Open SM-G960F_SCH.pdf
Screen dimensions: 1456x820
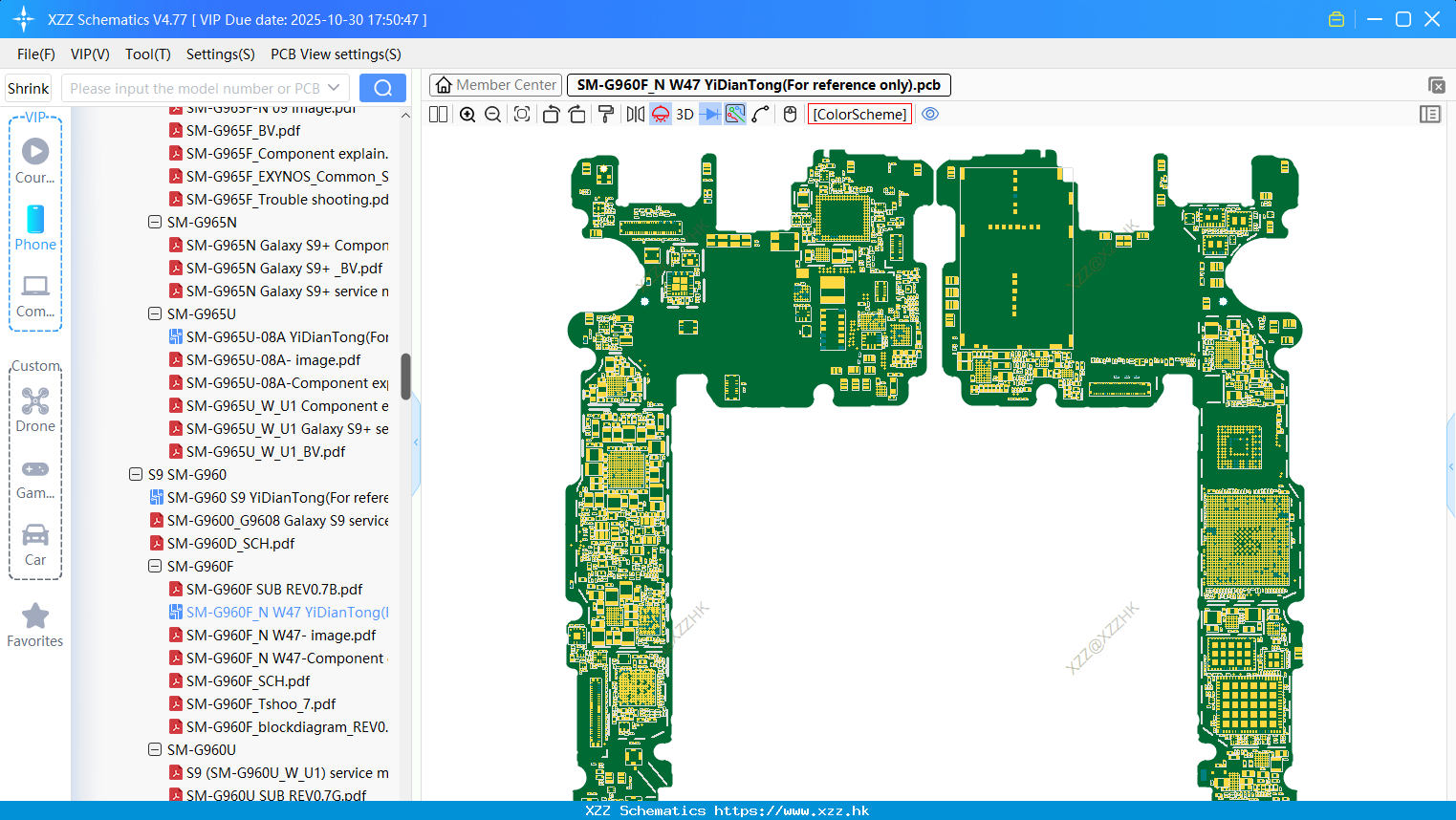[248, 680]
